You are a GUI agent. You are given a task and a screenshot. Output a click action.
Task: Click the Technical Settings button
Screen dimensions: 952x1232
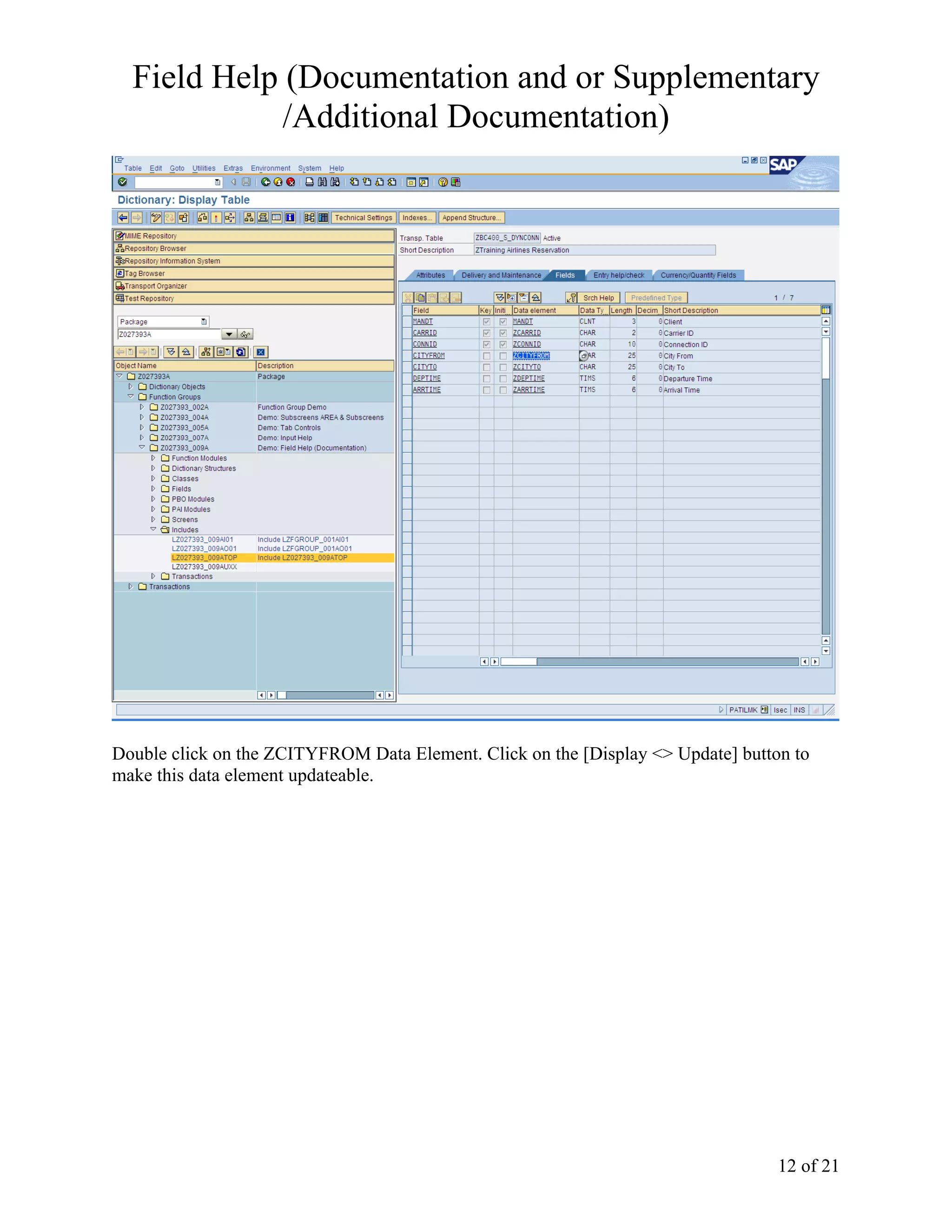click(363, 218)
